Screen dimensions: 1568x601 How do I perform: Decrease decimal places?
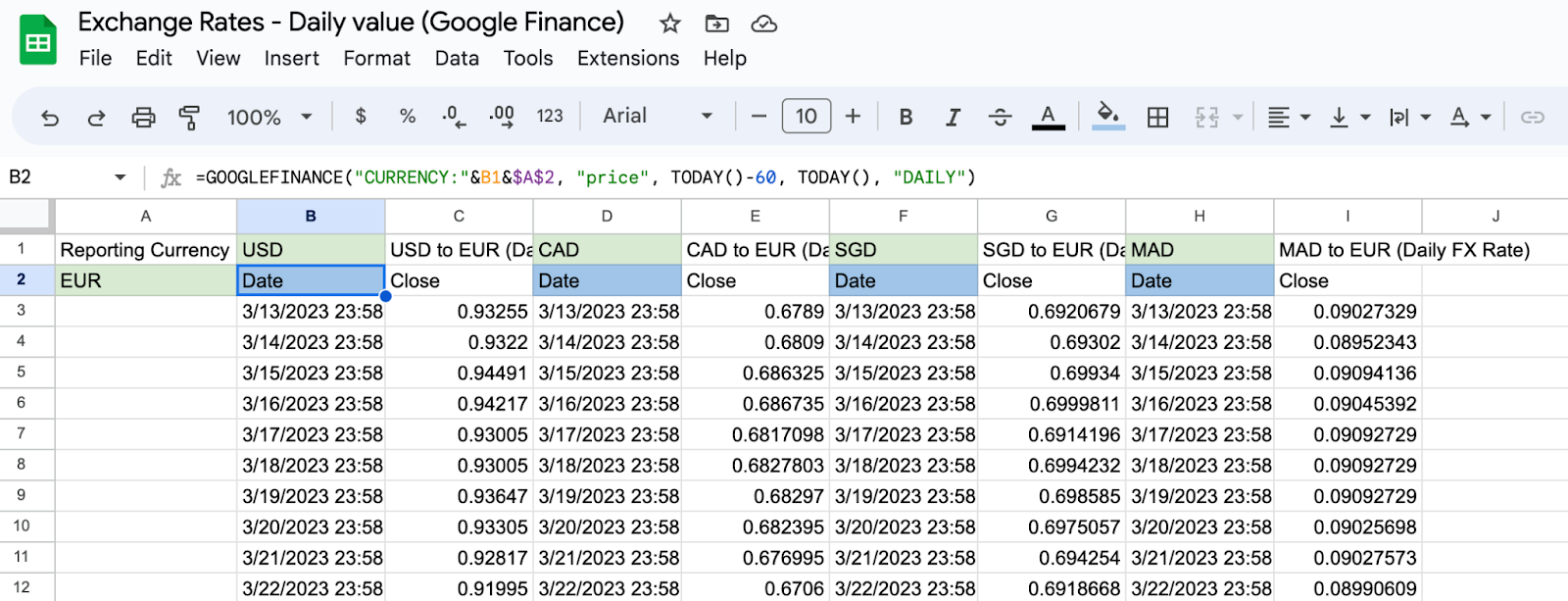coord(454,117)
